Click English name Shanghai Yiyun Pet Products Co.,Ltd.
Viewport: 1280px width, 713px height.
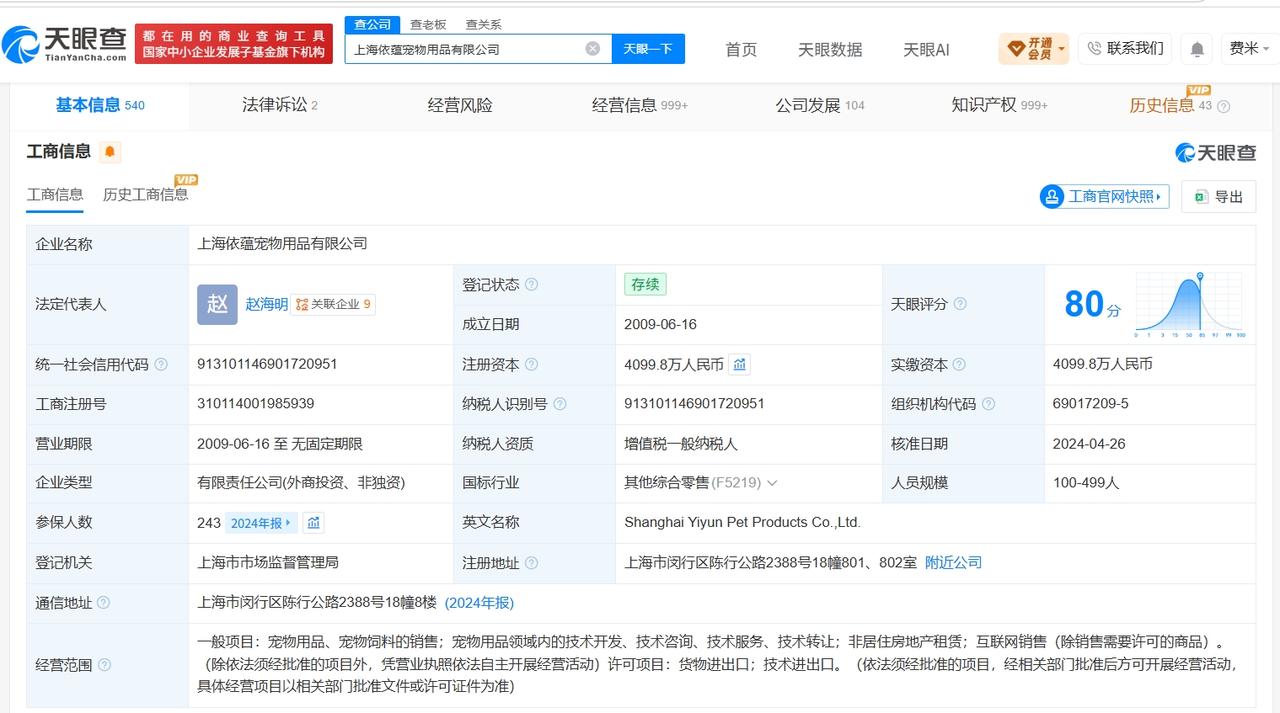pos(742,522)
